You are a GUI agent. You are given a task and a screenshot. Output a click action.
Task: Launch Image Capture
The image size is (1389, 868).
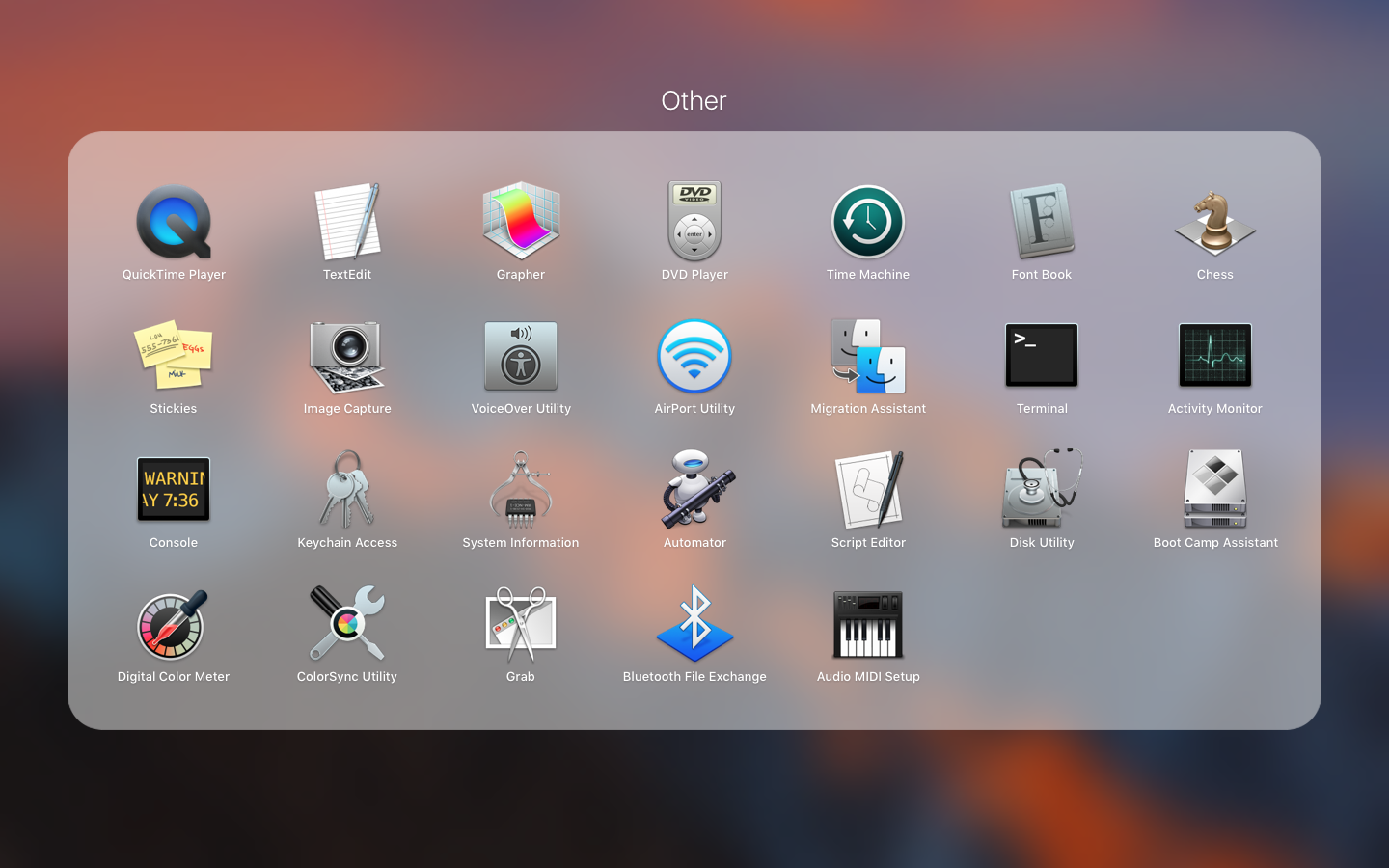click(x=347, y=356)
